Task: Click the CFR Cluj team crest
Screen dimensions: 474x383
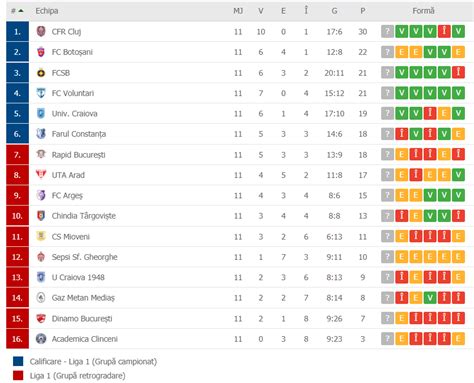Action: [x=41, y=32]
